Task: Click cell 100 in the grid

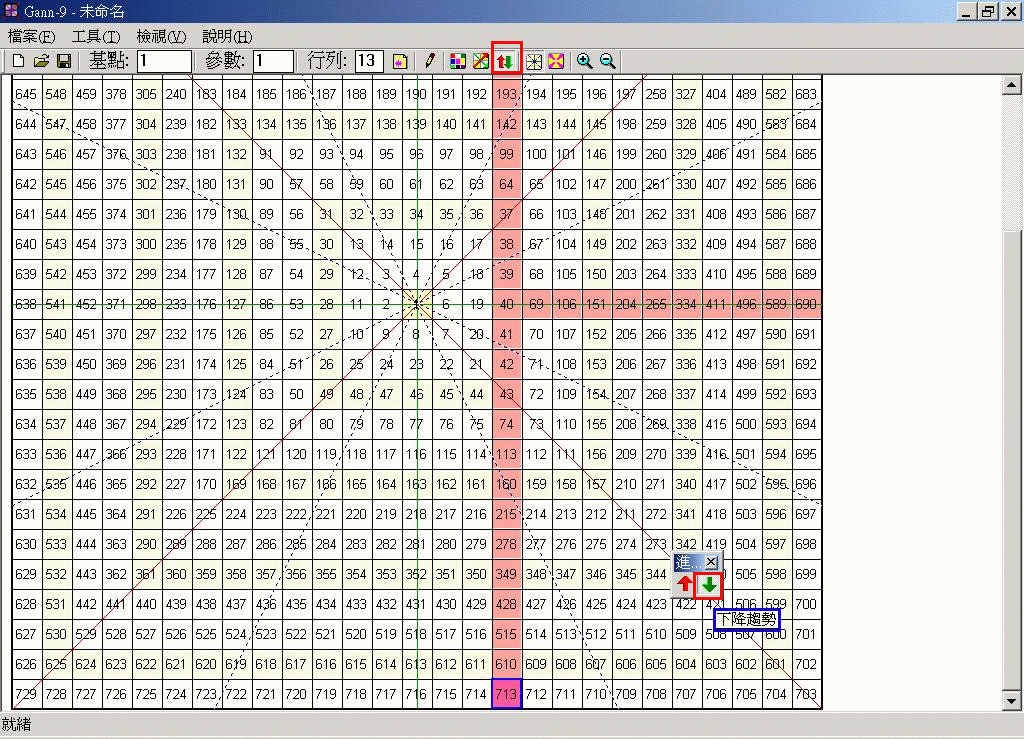Action: pos(536,154)
